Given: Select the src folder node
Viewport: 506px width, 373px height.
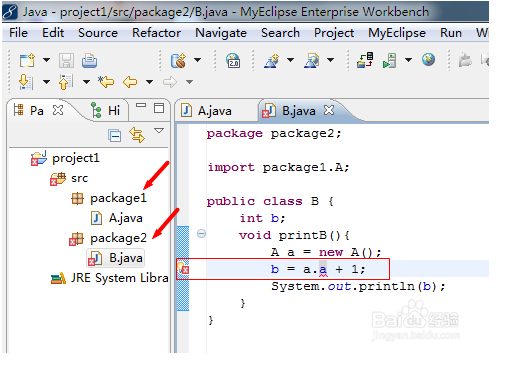Looking at the screenshot, I should point(69,178).
